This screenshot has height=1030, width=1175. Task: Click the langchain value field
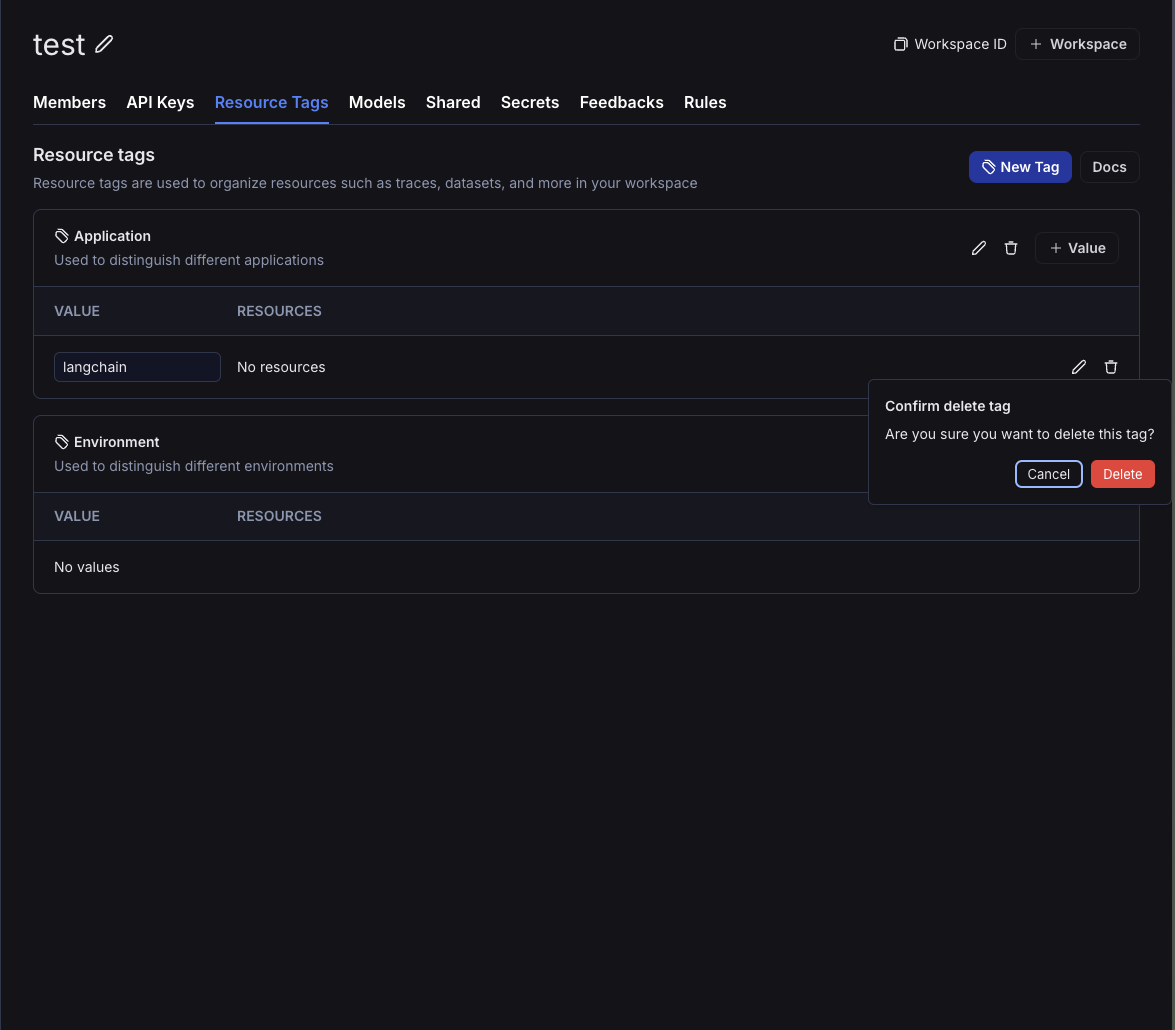pyautogui.click(x=137, y=367)
